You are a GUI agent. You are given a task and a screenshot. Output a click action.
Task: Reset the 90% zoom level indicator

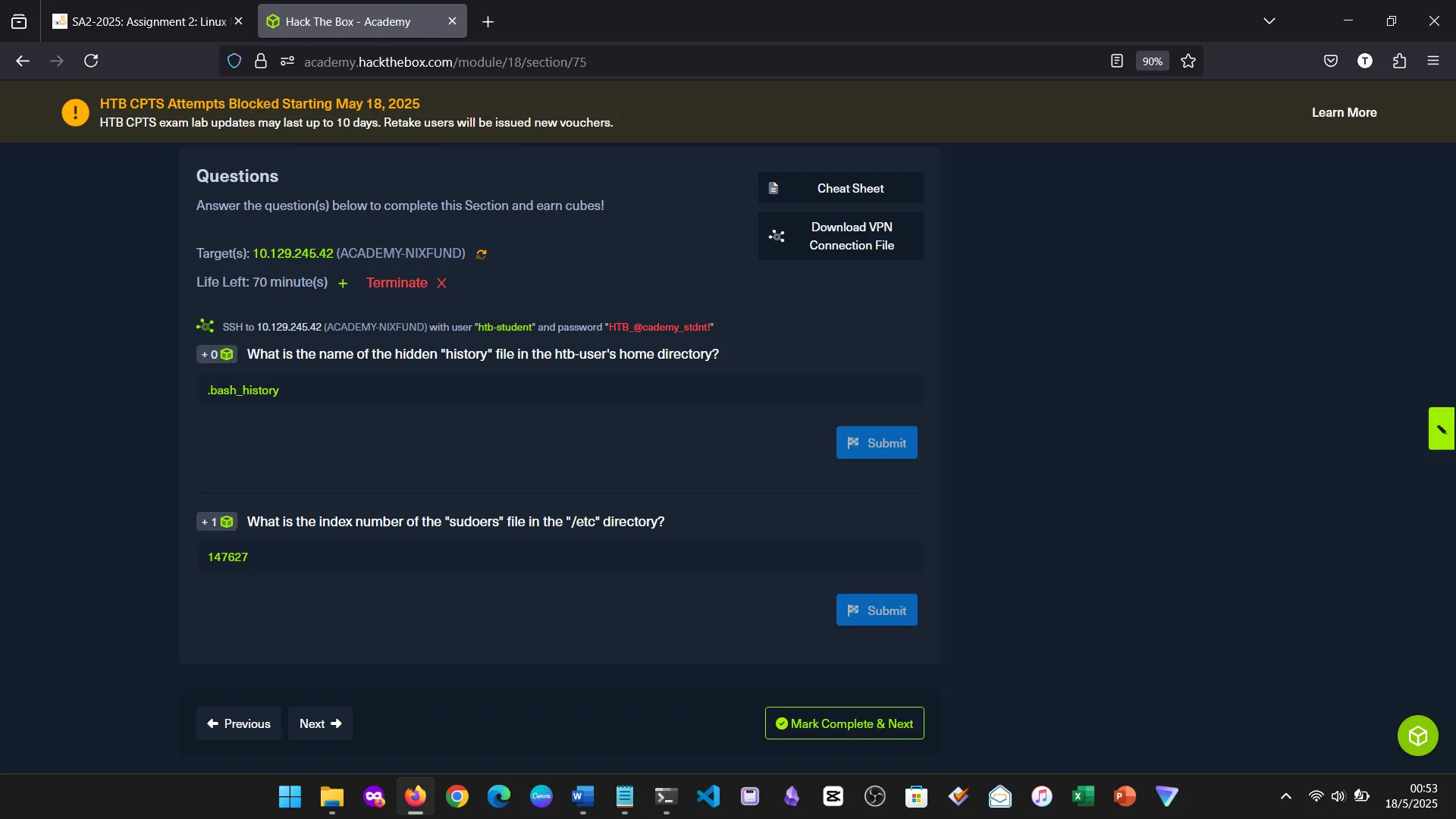1151,61
